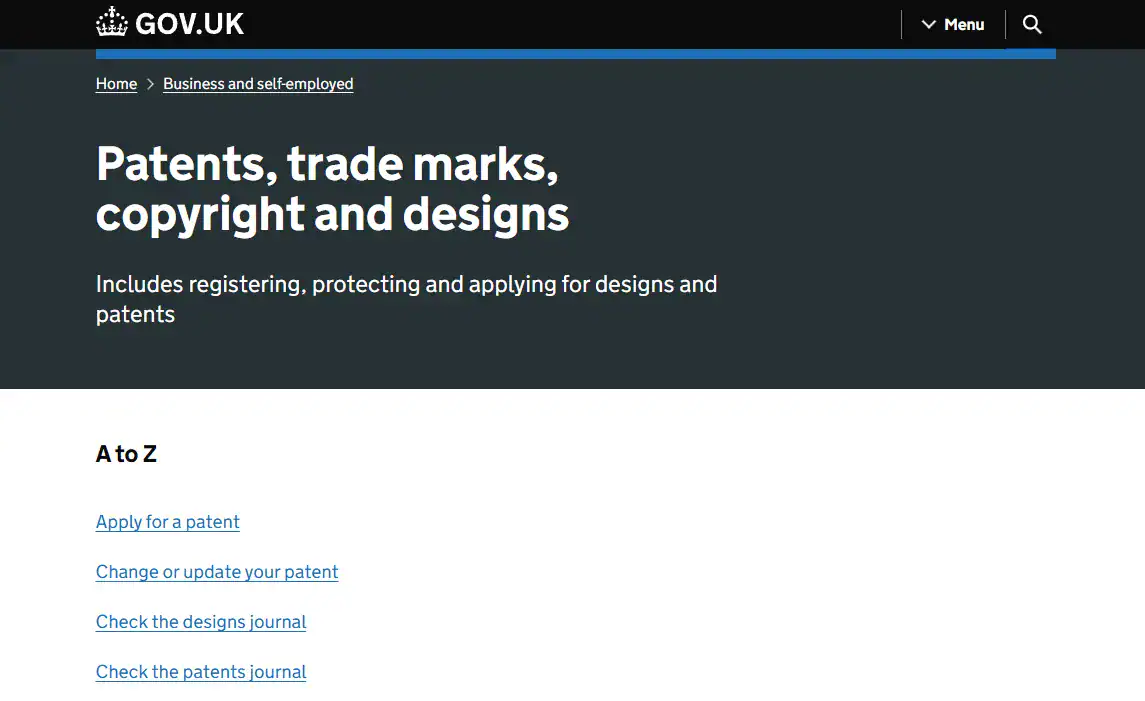
Task: Open Change or update your patent
Action: [x=217, y=572]
